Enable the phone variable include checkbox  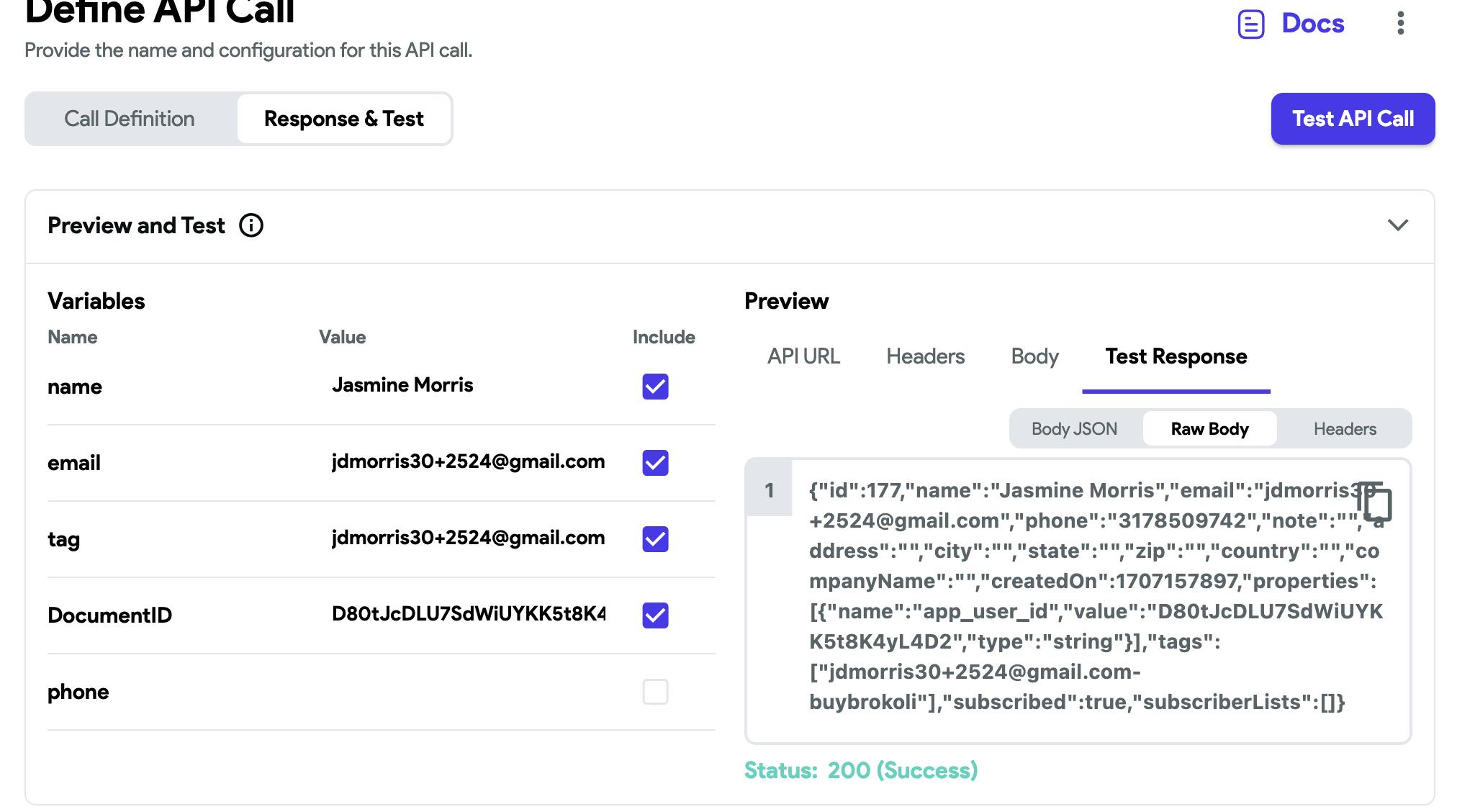(x=655, y=692)
